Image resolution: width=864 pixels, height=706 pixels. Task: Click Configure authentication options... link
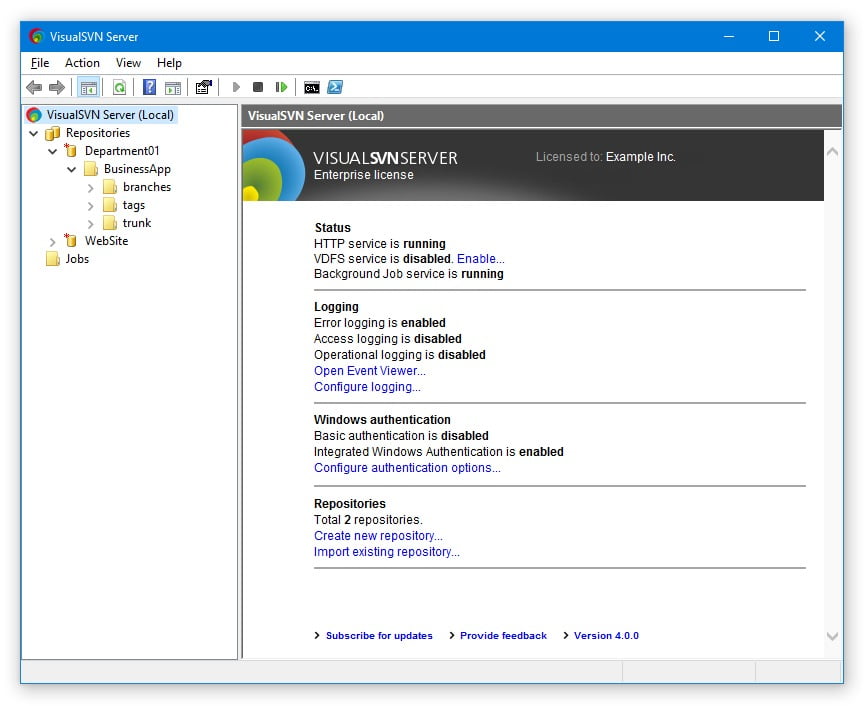click(407, 467)
